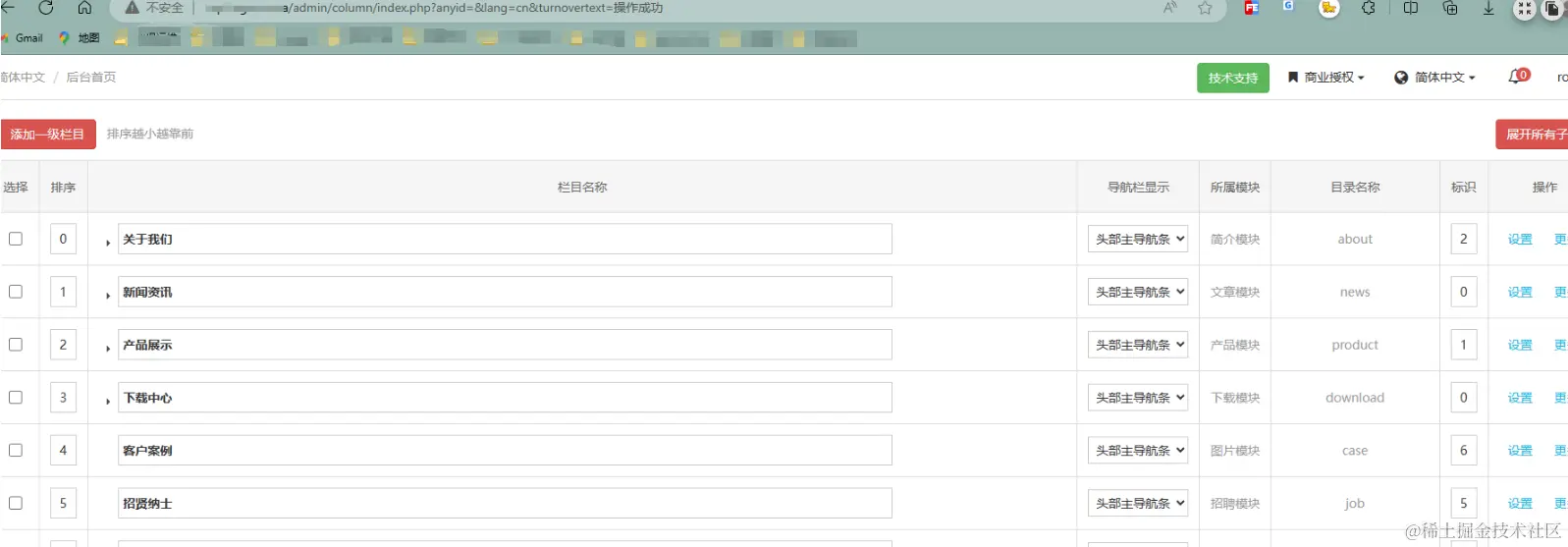Click the 关于我们 column name field
This screenshot has height=547, width=1568.
pyautogui.click(x=505, y=239)
